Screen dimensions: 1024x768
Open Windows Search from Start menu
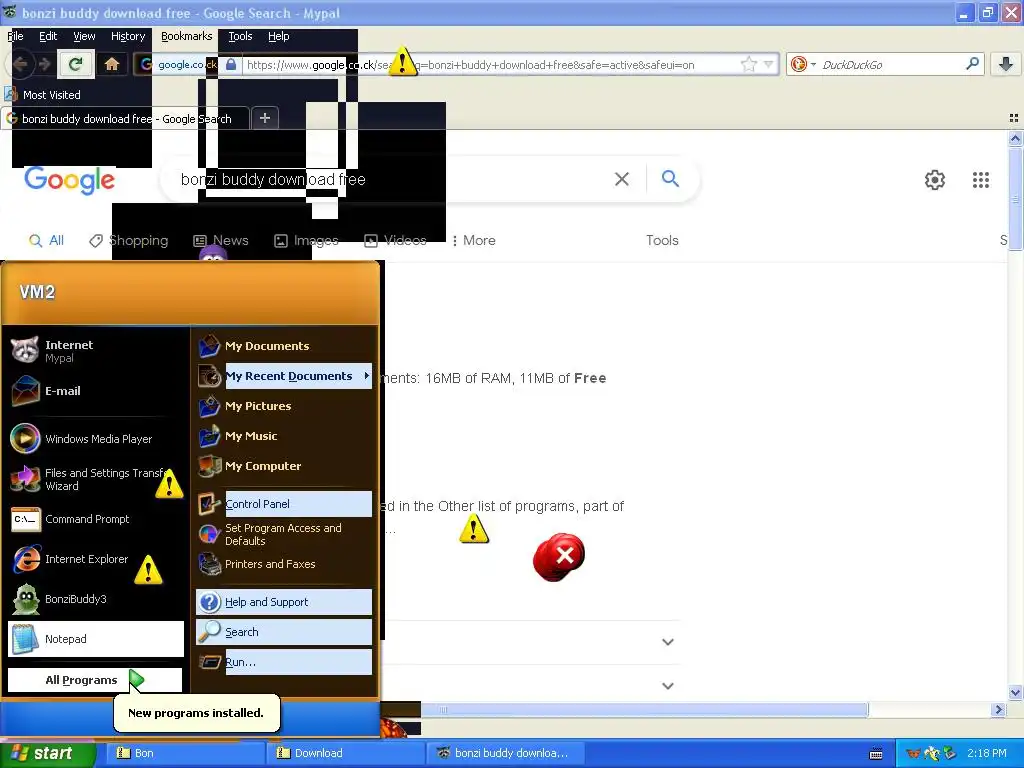point(284,632)
